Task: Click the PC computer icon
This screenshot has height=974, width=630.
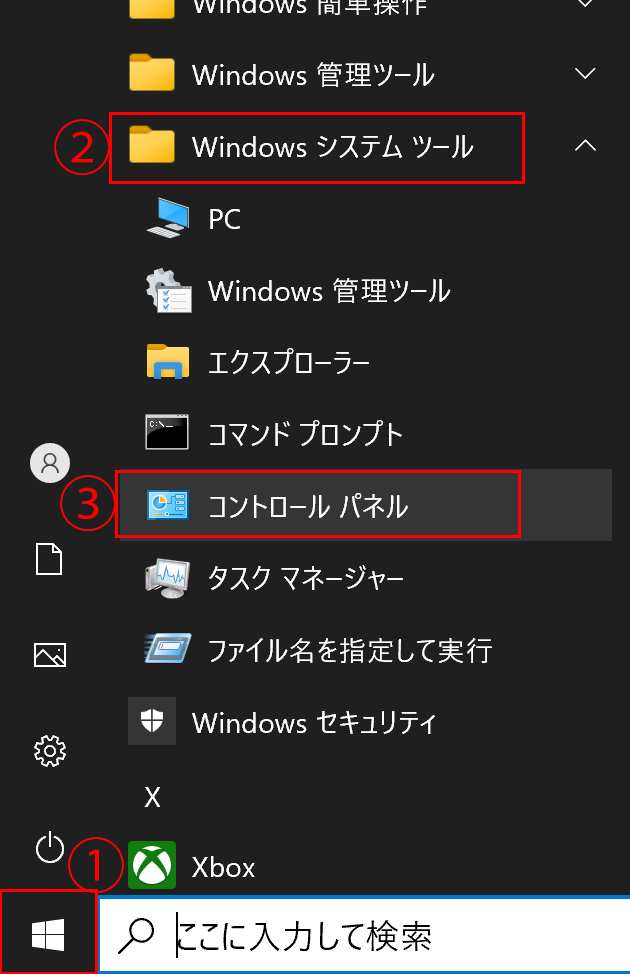Action: 168,218
